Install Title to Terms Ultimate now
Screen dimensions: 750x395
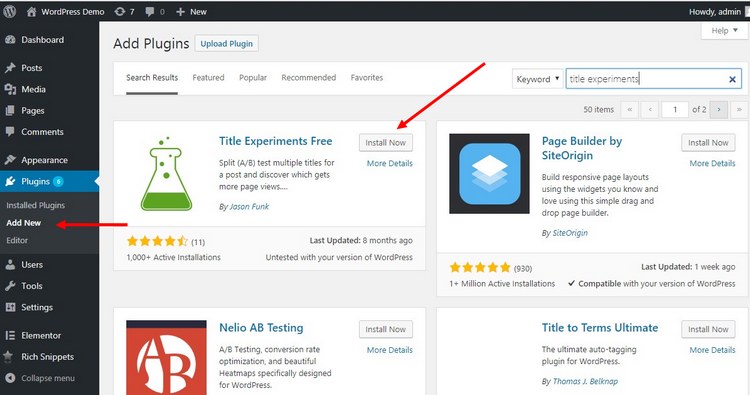[708, 329]
